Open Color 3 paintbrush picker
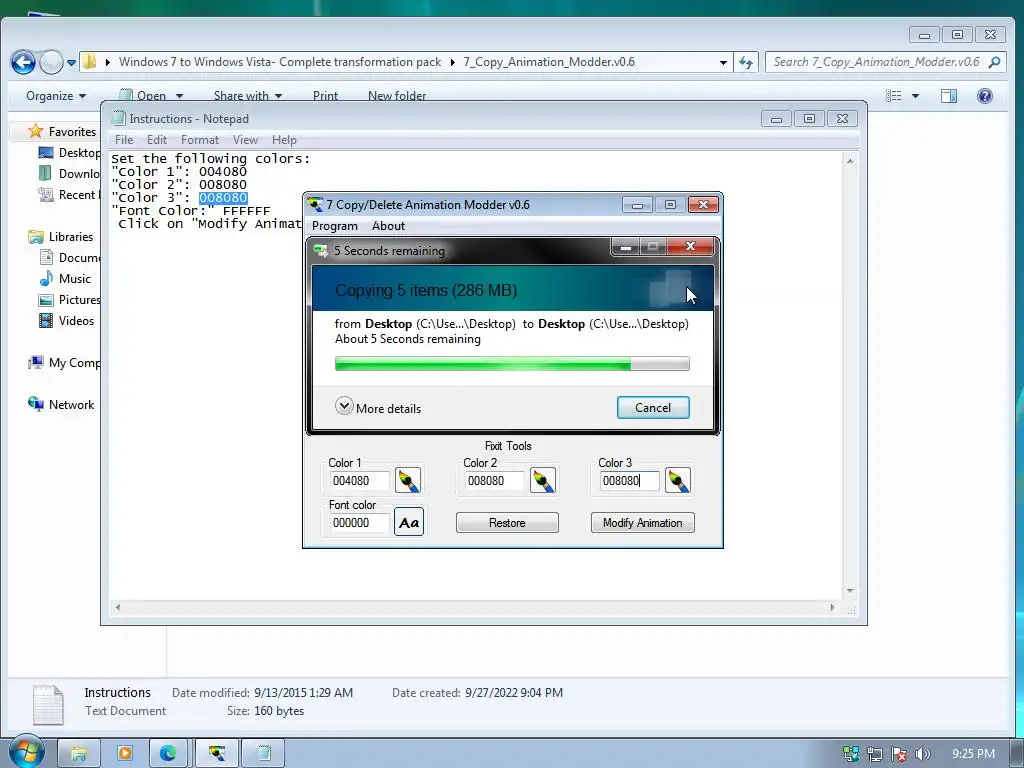 [678, 481]
